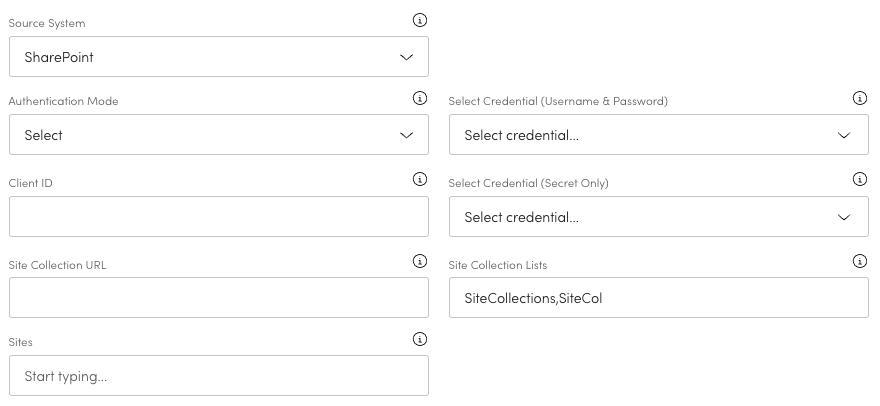Image resolution: width=880 pixels, height=406 pixels.
Task: Show info for Site Collection URL
Action: (x=420, y=261)
